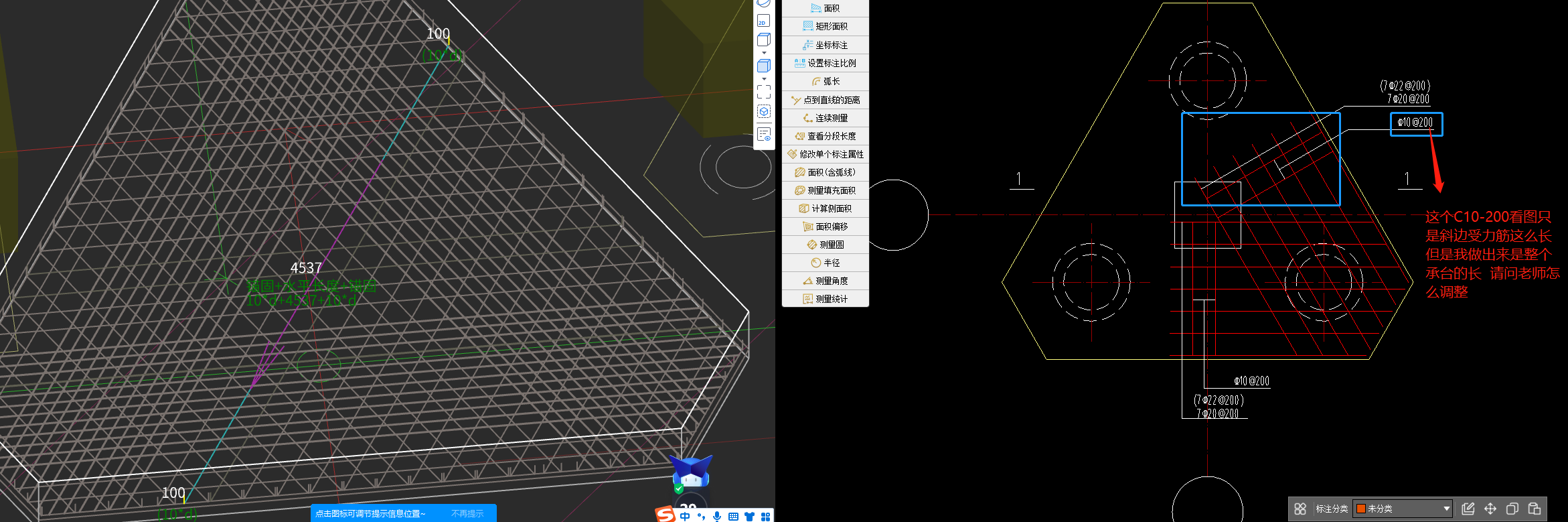1568x522 pixels.
Task: Select 测量角度 angle measurement
Action: pos(825,281)
